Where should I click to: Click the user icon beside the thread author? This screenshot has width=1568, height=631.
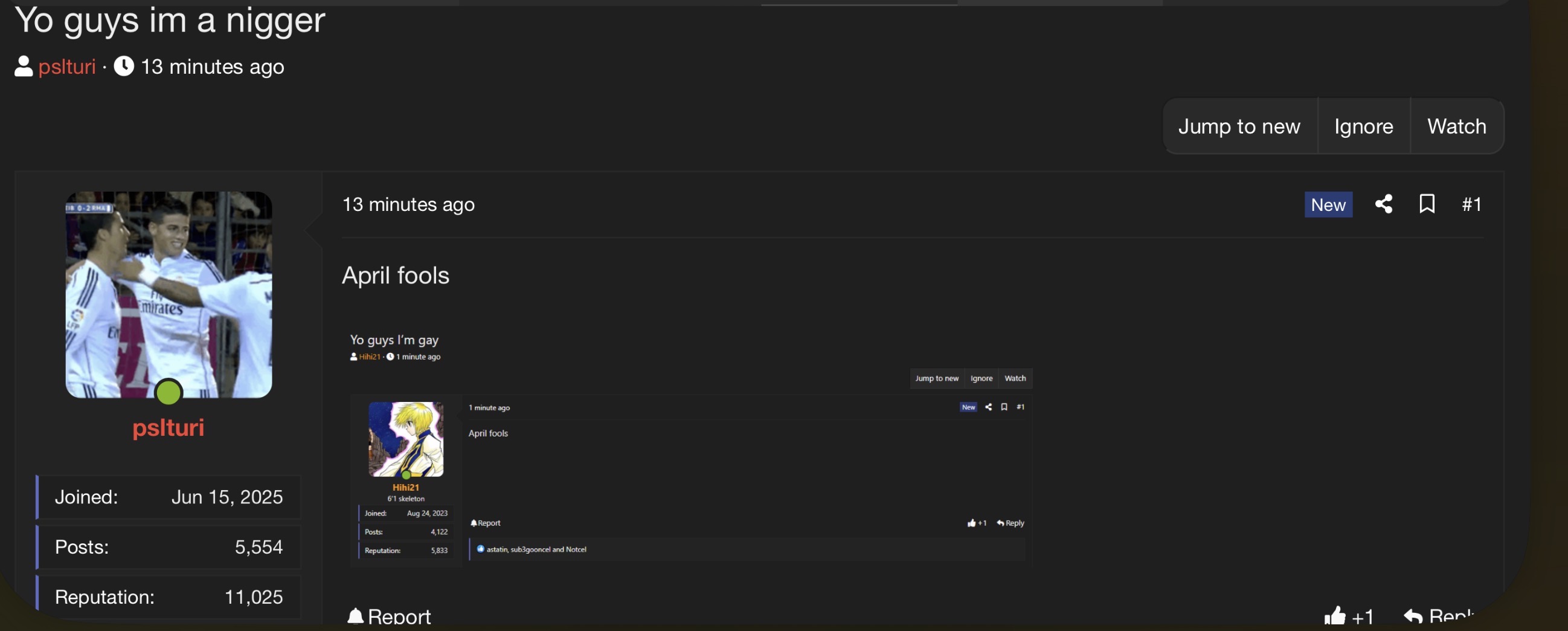[x=23, y=66]
